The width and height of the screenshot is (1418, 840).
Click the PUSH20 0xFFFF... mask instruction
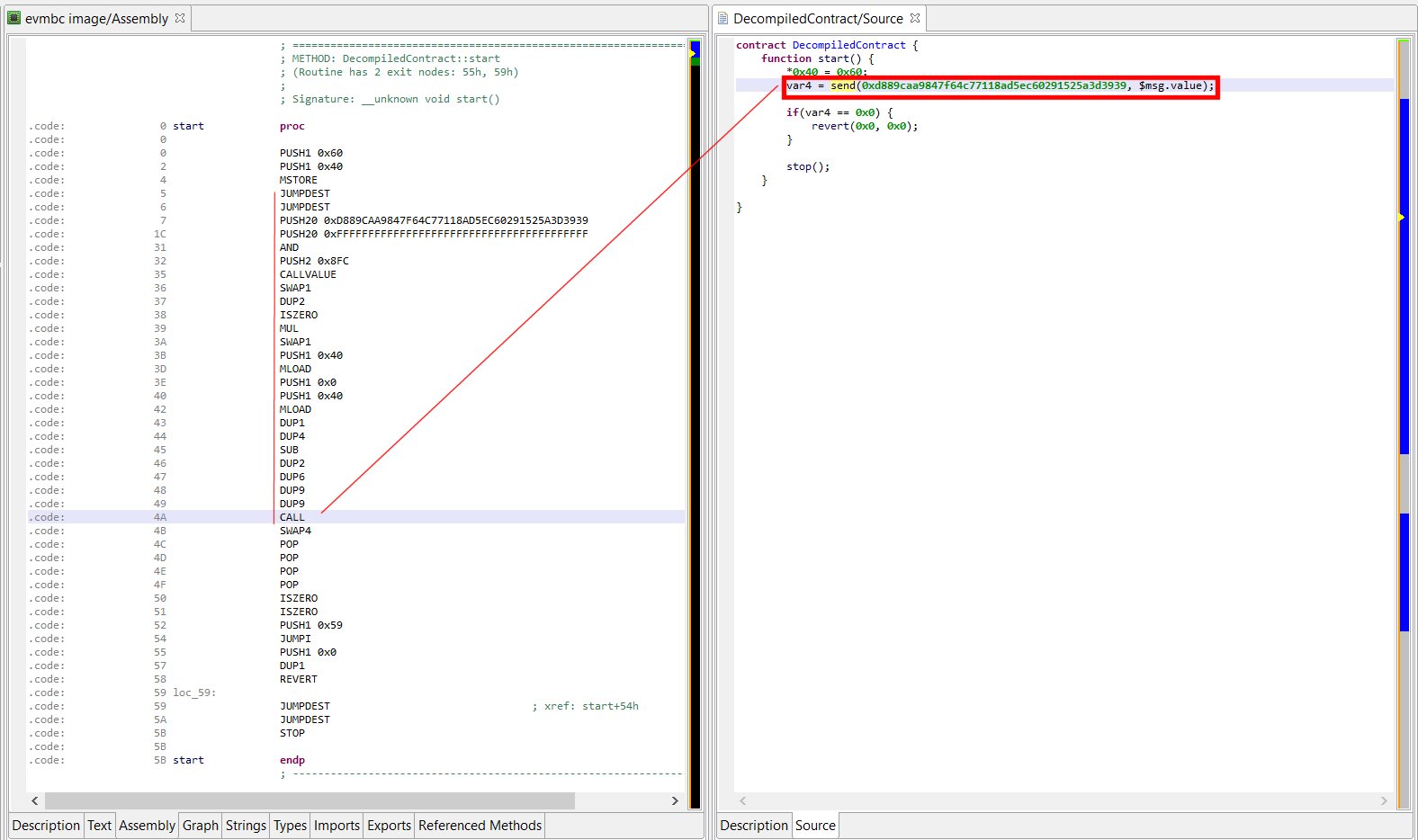[x=434, y=234]
